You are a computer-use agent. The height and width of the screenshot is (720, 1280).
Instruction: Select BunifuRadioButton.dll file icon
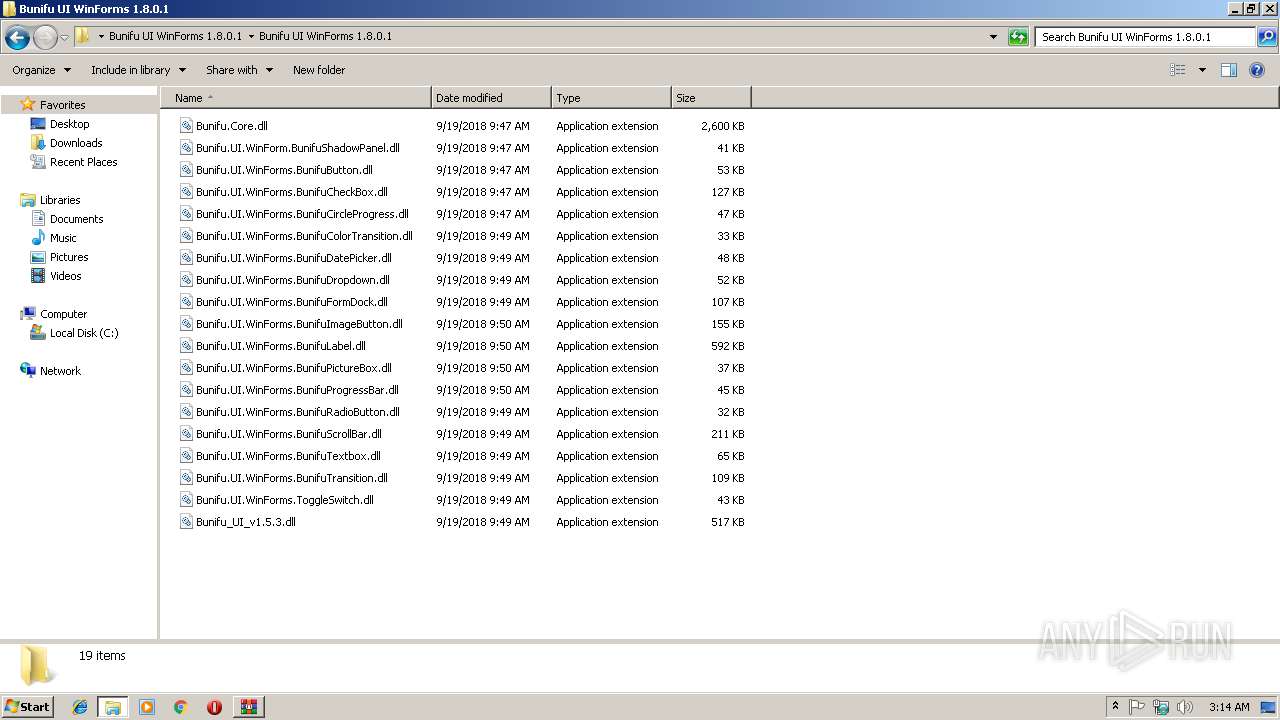pyautogui.click(x=186, y=412)
